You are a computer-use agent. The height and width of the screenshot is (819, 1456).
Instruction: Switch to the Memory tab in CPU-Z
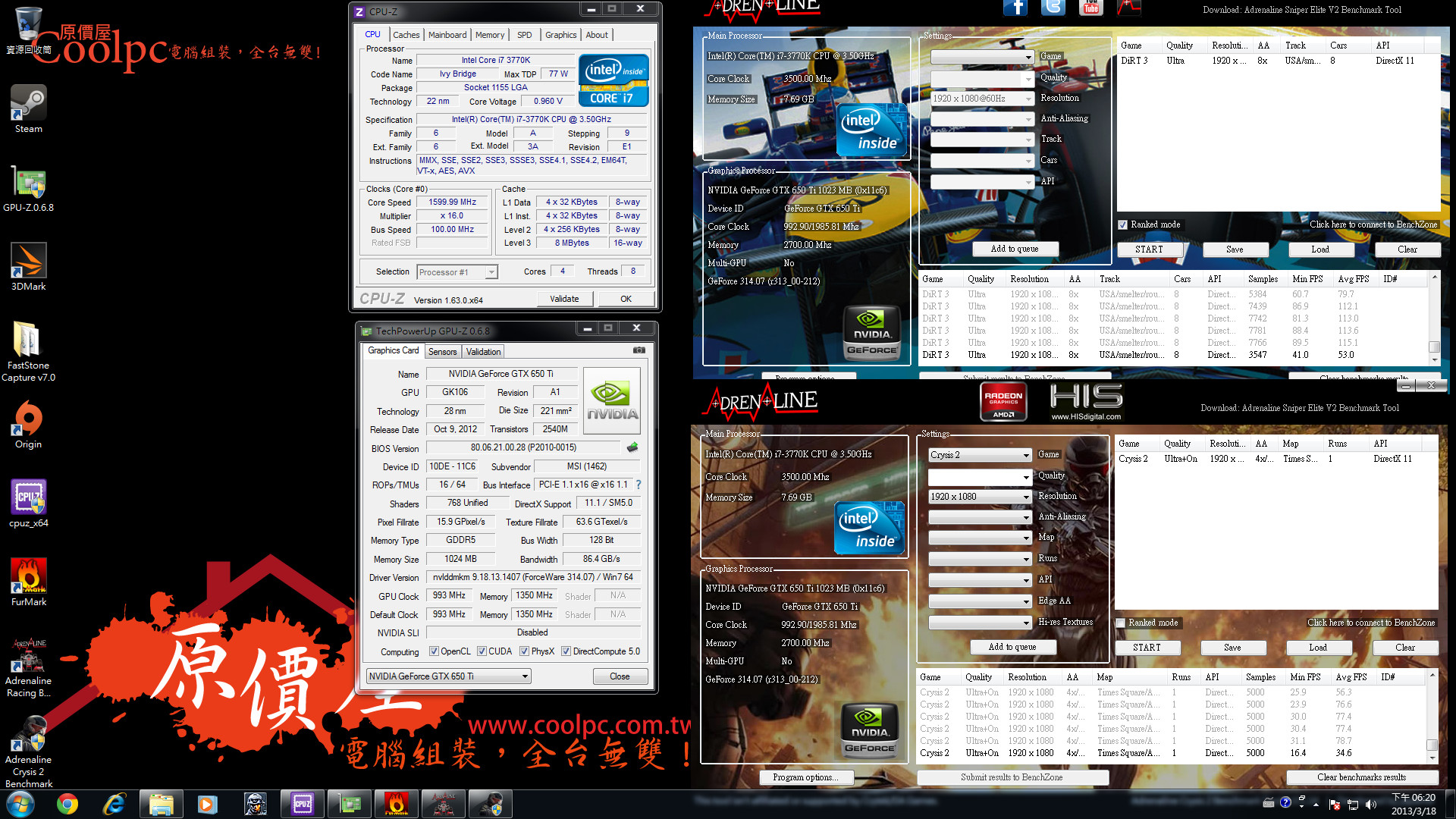(x=490, y=35)
